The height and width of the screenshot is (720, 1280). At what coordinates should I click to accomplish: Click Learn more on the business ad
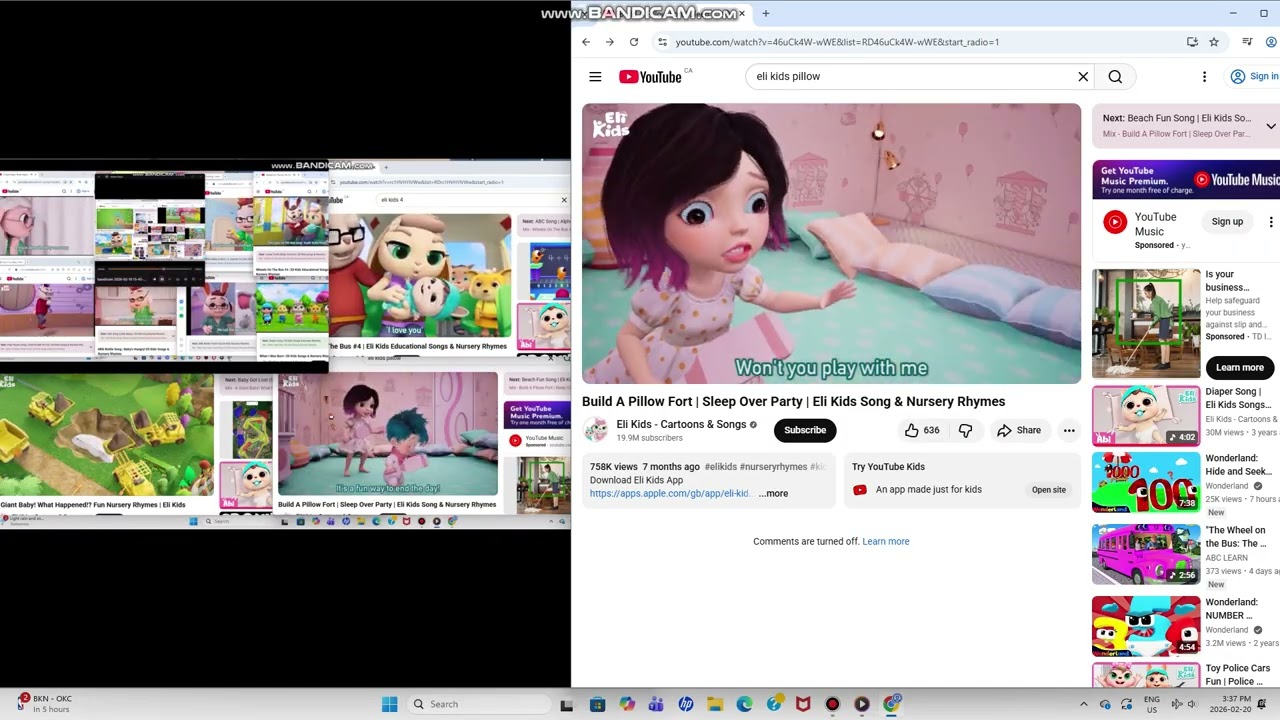point(1240,367)
